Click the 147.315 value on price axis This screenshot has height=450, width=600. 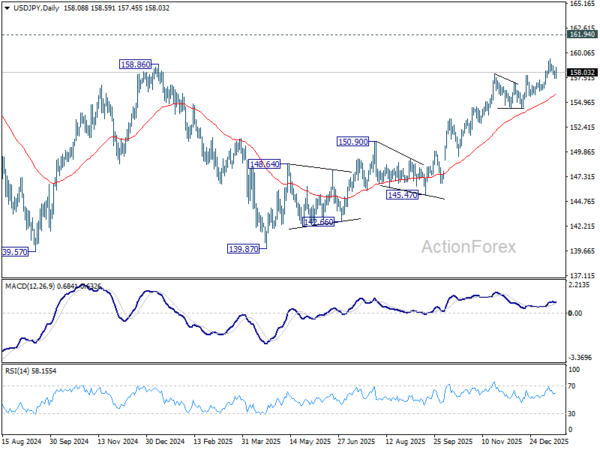[582, 177]
